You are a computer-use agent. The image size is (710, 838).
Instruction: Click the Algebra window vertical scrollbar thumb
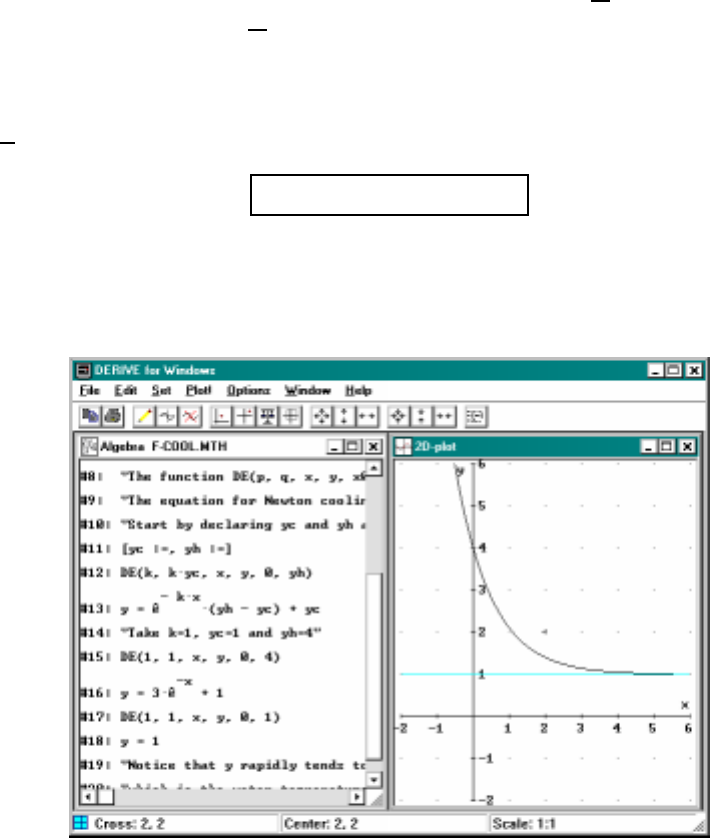(374, 666)
